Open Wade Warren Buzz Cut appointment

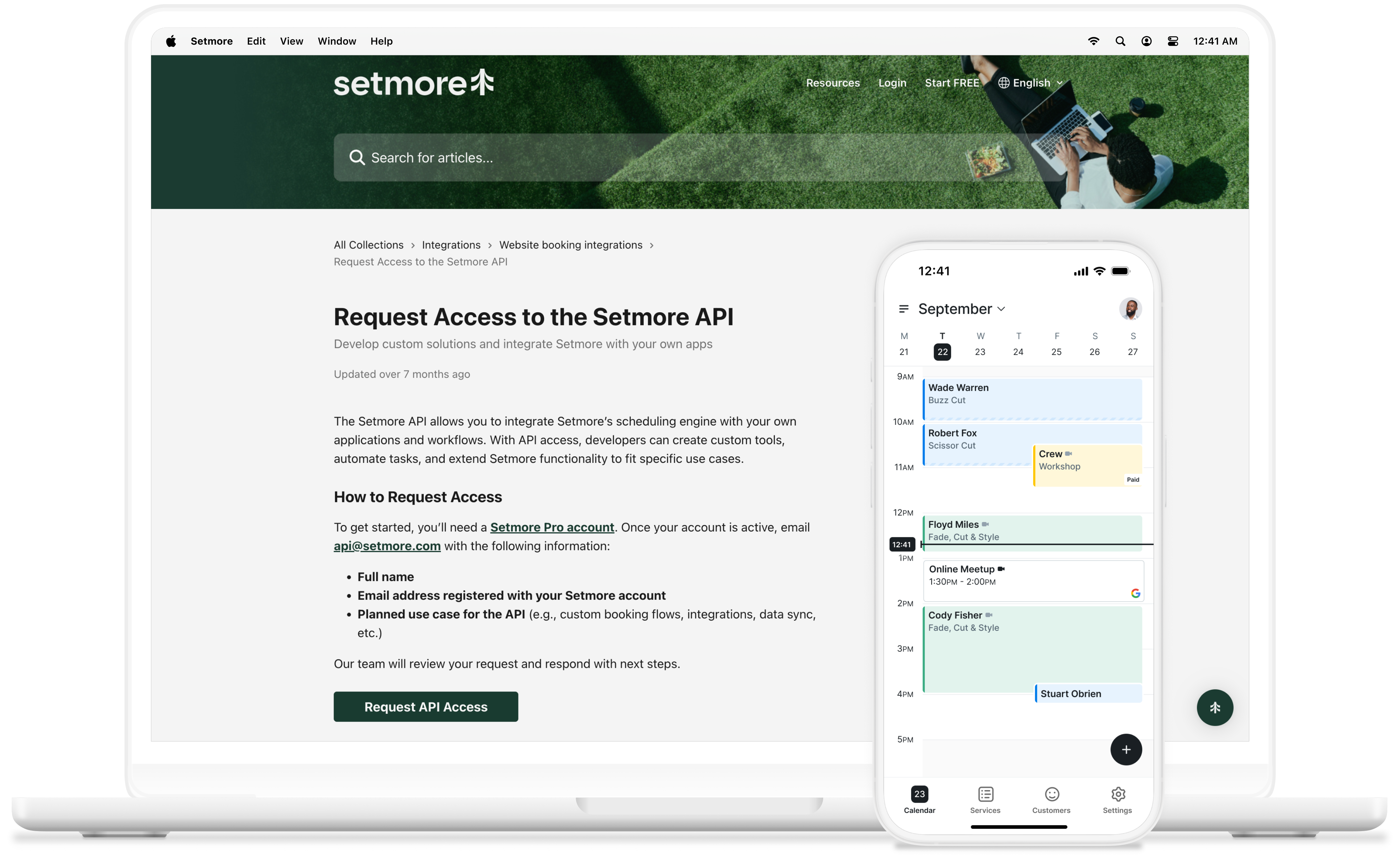[1032, 399]
